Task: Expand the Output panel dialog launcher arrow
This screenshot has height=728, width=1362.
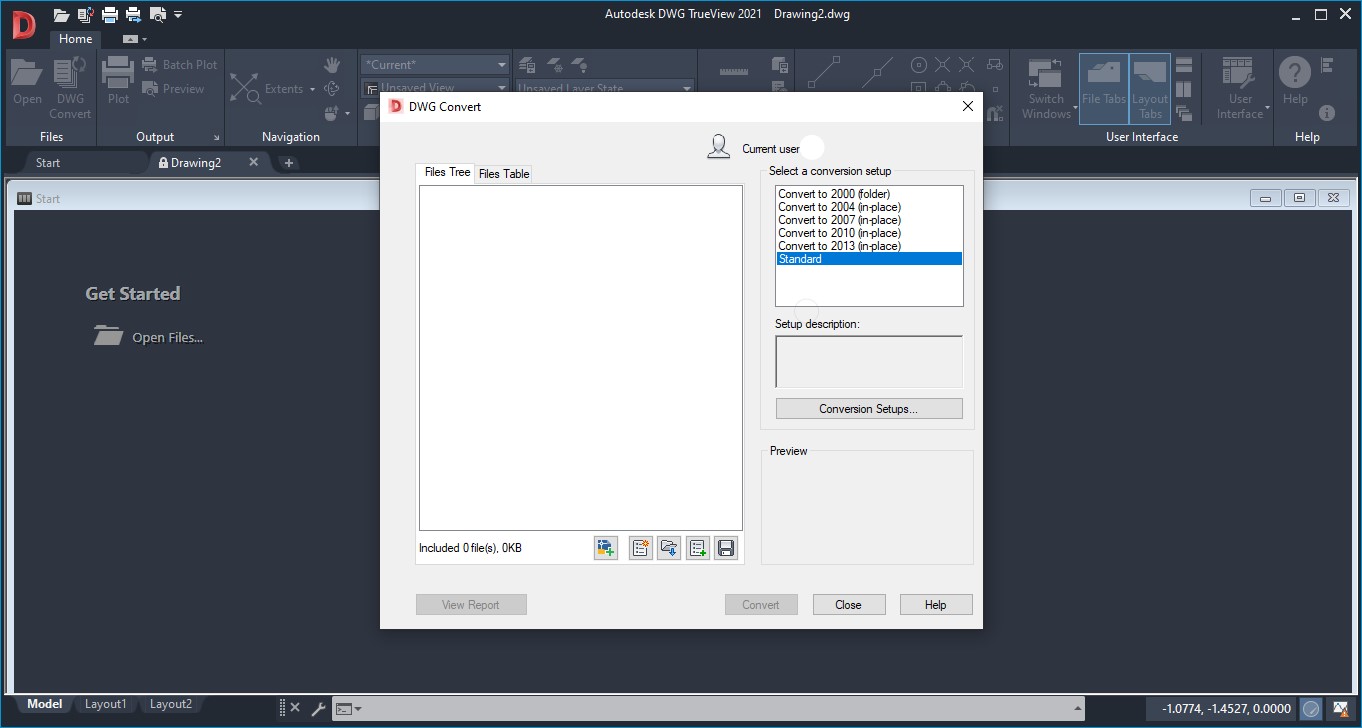Action: (216, 137)
